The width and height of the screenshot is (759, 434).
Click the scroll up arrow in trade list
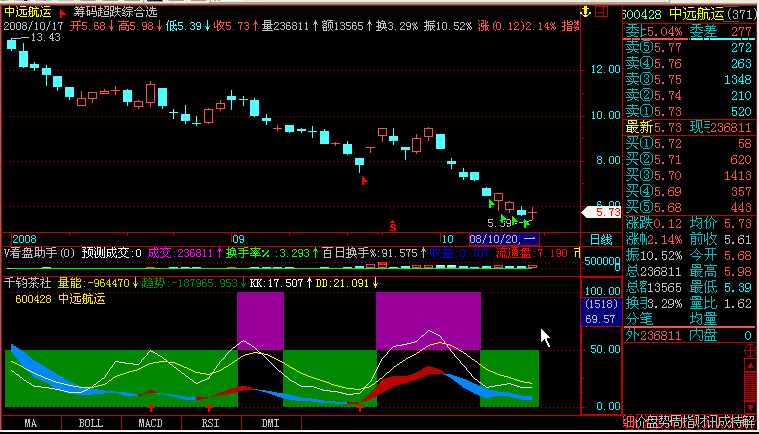coord(750,365)
